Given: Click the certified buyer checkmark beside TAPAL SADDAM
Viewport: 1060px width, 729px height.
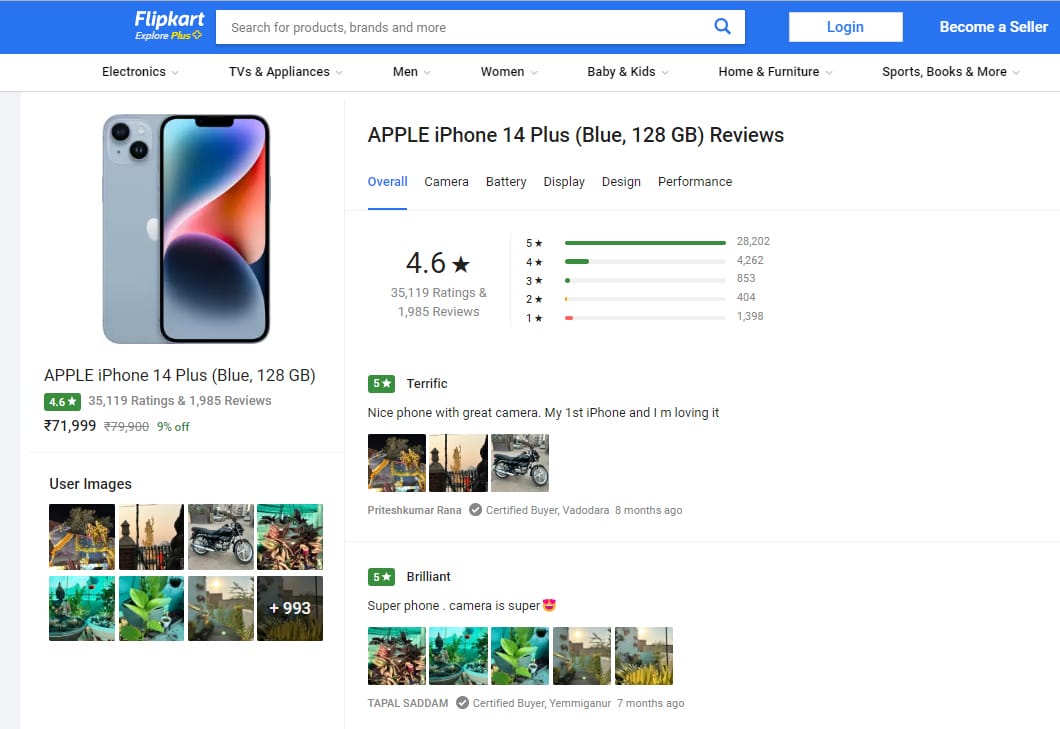Looking at the screenshot, I should [462, 703].
